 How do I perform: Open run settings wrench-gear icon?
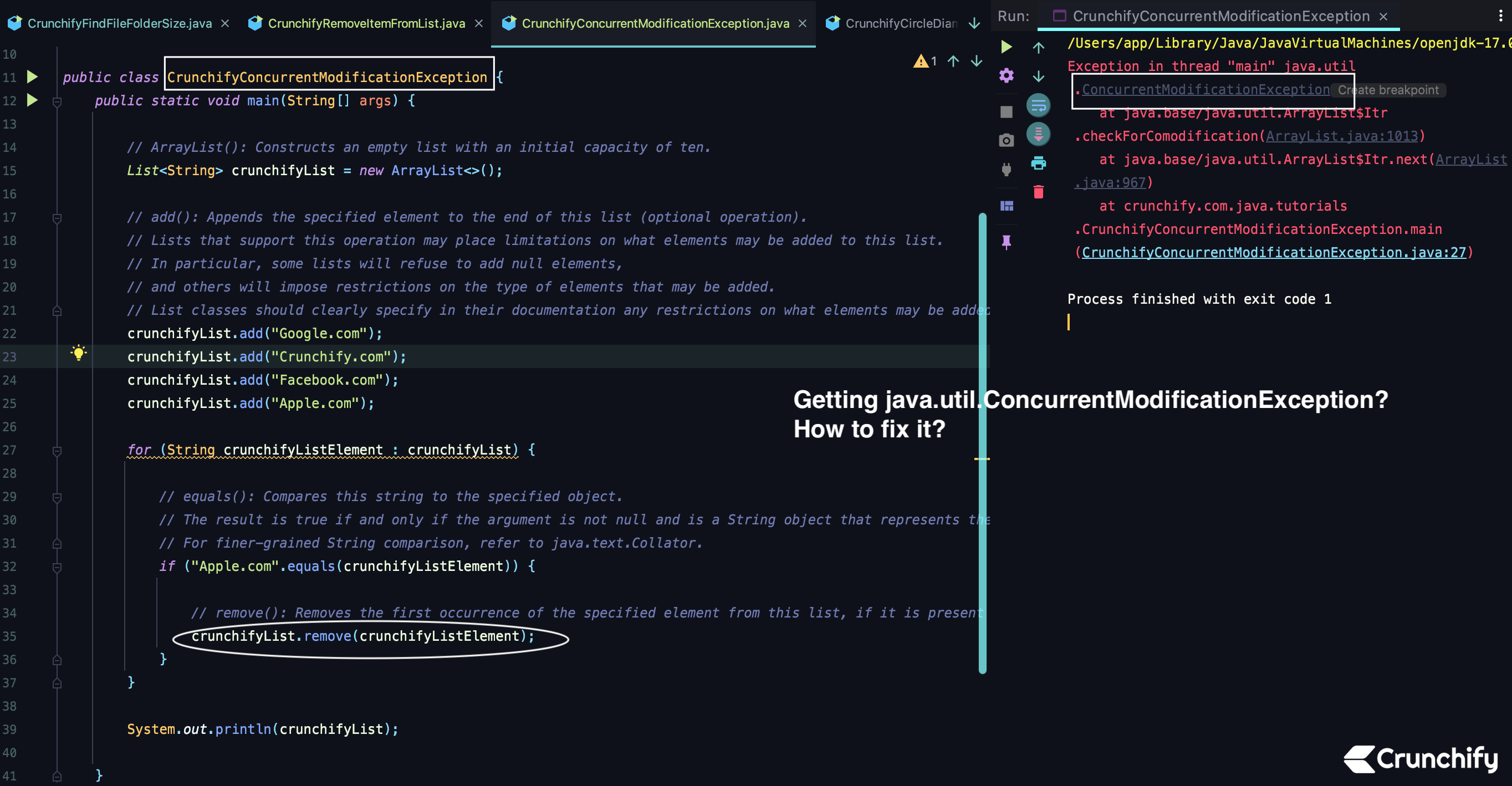(1006, 76)
